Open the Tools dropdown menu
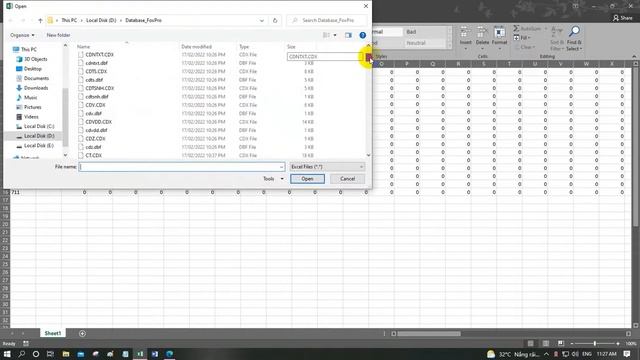640x360 pixels. pyautogui.click(x=273, y=179)
